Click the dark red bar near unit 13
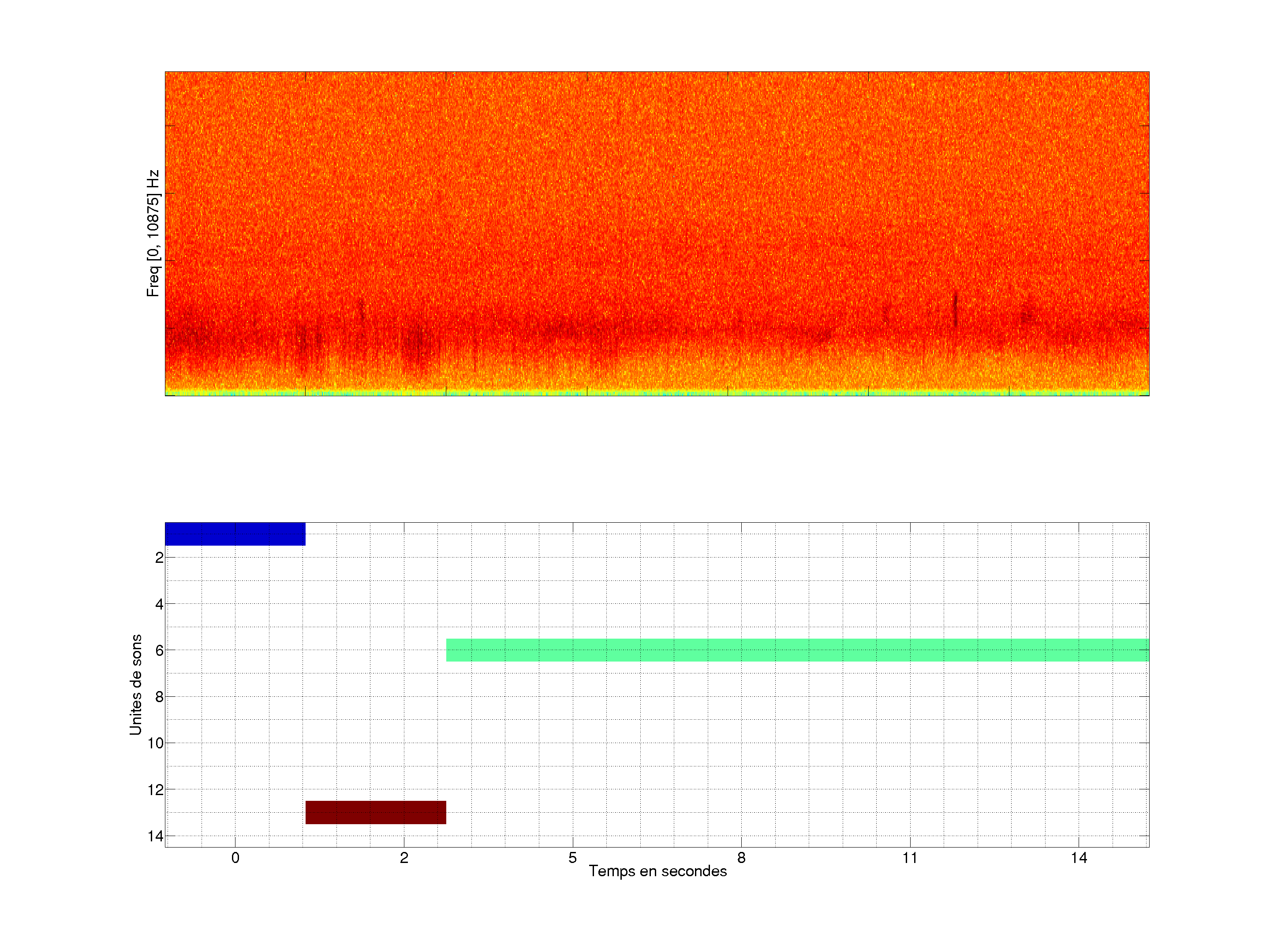The width and height of the screenshot is (1270, 952). click(x=376, y=812)
